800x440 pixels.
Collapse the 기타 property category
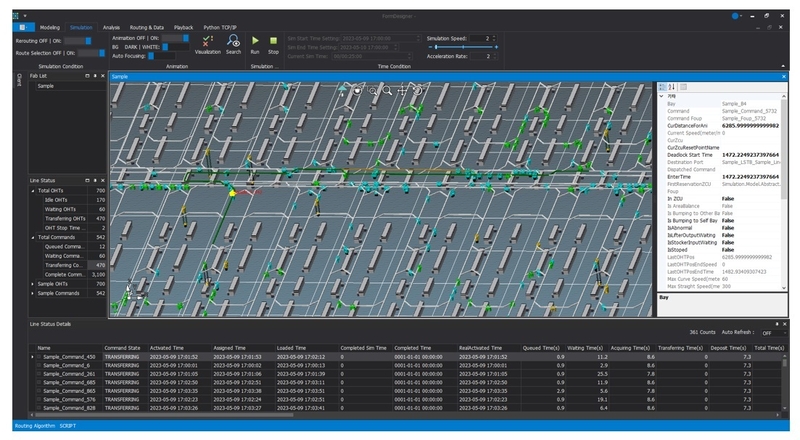click(x=662, y=96)
